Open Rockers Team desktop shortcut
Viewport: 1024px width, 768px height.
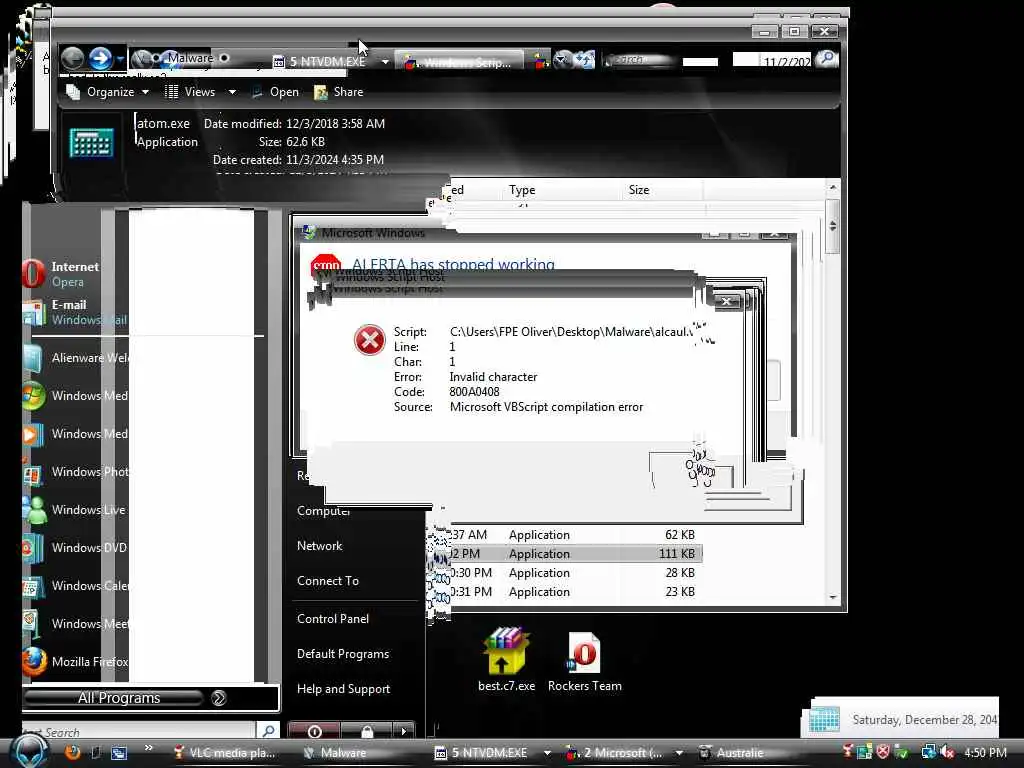pos(584,661)
